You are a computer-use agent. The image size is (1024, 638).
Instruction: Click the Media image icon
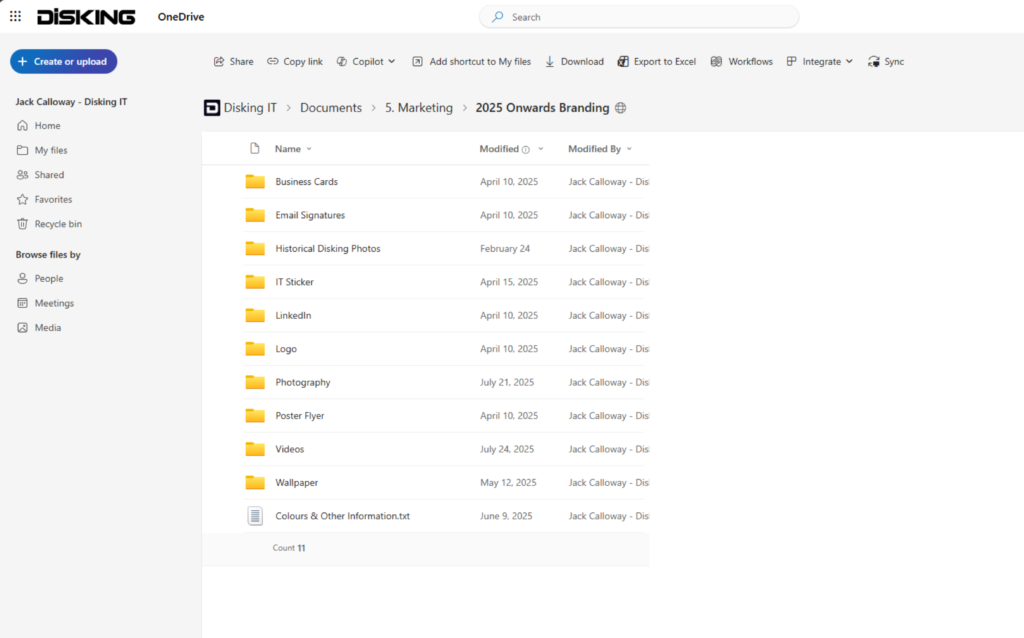click(x=23, y=328)
